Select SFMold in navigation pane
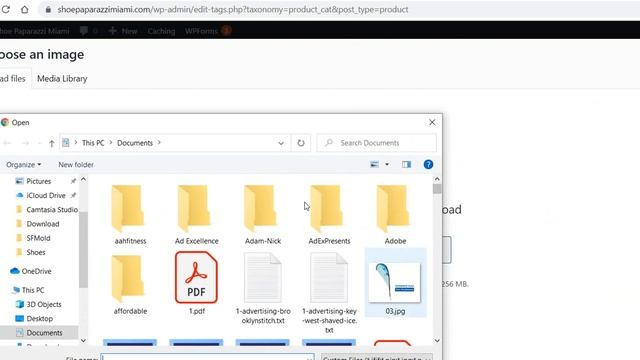The height and width of the screenshot is (360, 640). (x=38, y=238)
